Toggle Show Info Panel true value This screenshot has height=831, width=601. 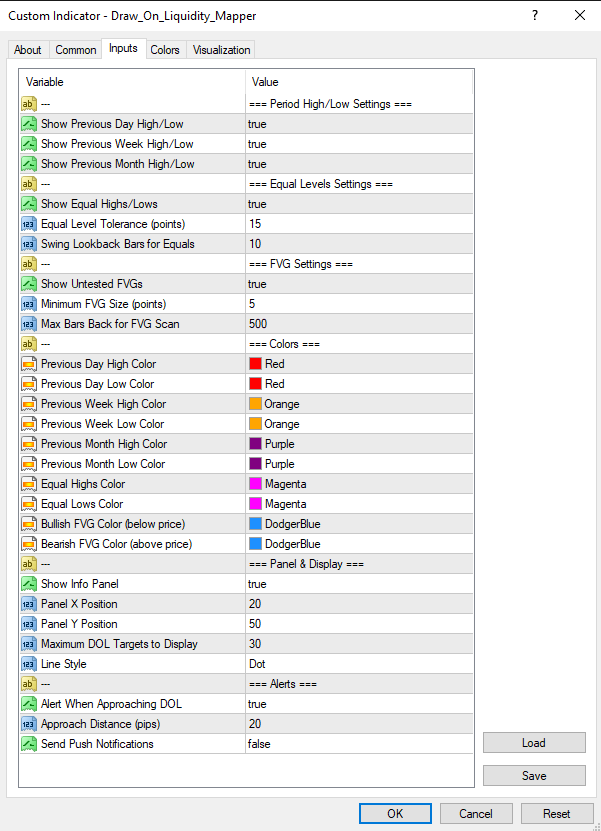(x=359, y=584)
